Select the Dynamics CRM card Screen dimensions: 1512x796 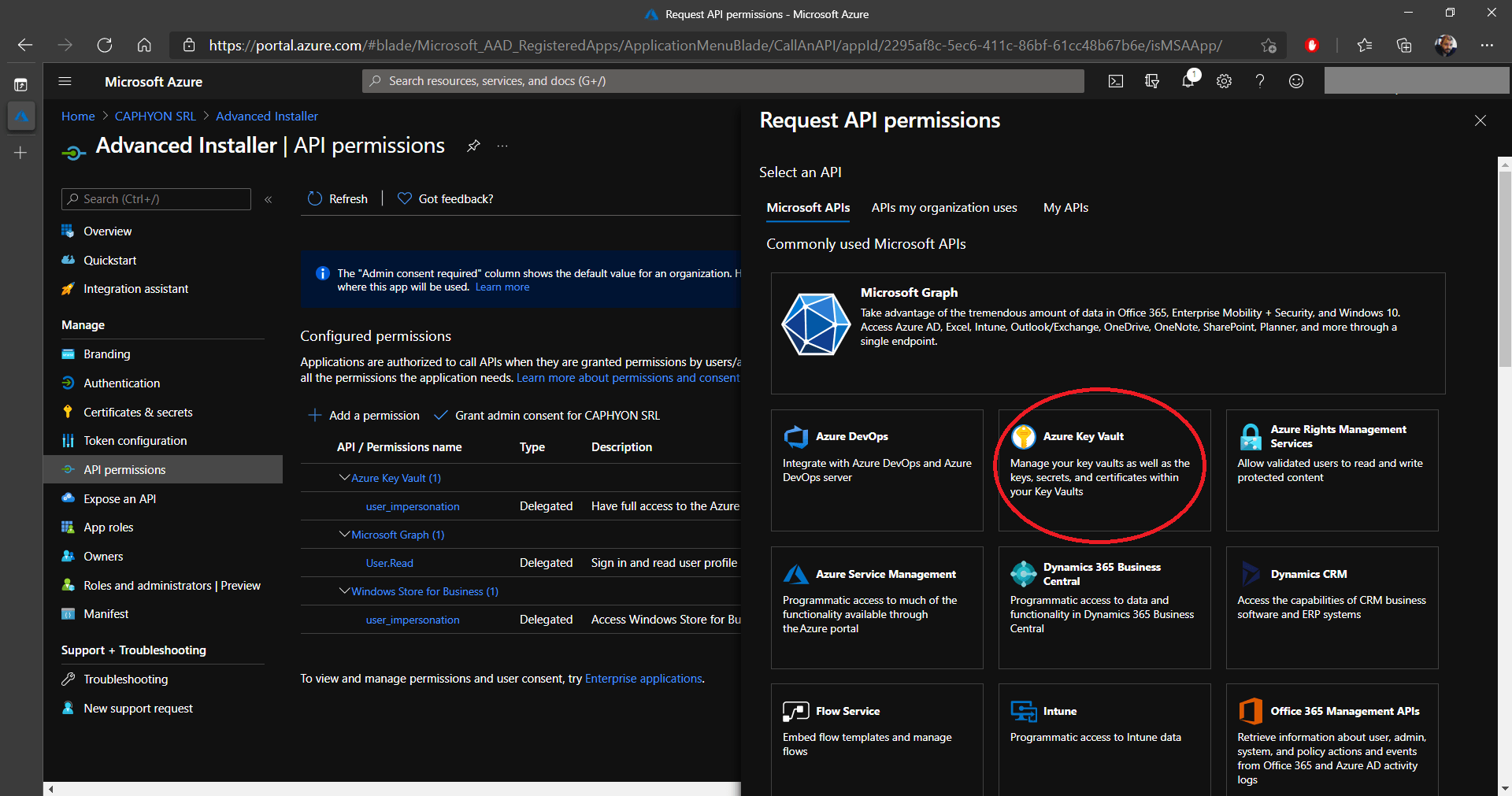coord(1332,607)
